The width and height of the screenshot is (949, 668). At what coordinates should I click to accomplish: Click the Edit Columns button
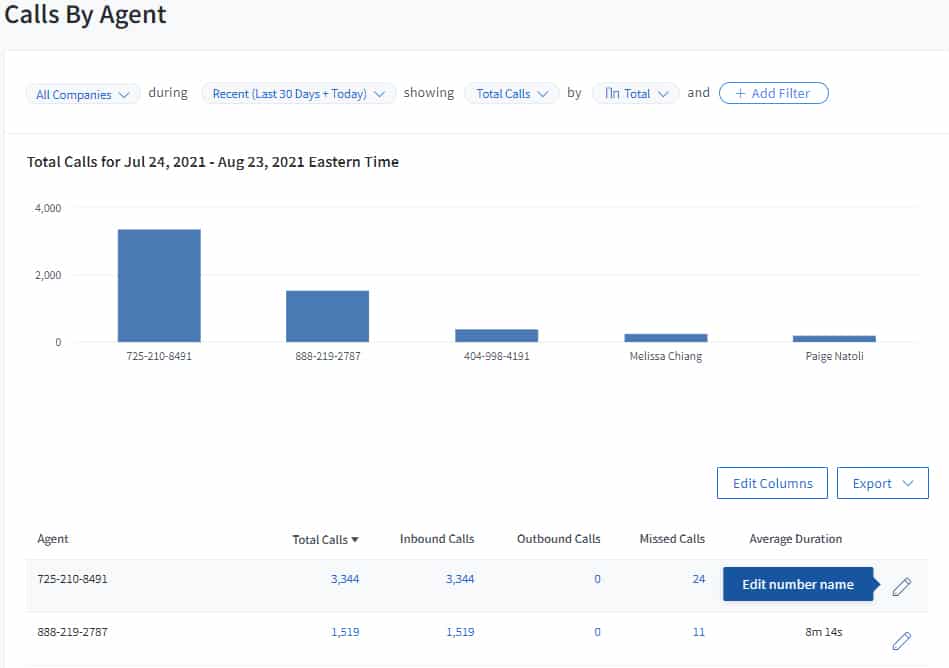[772, 483]
